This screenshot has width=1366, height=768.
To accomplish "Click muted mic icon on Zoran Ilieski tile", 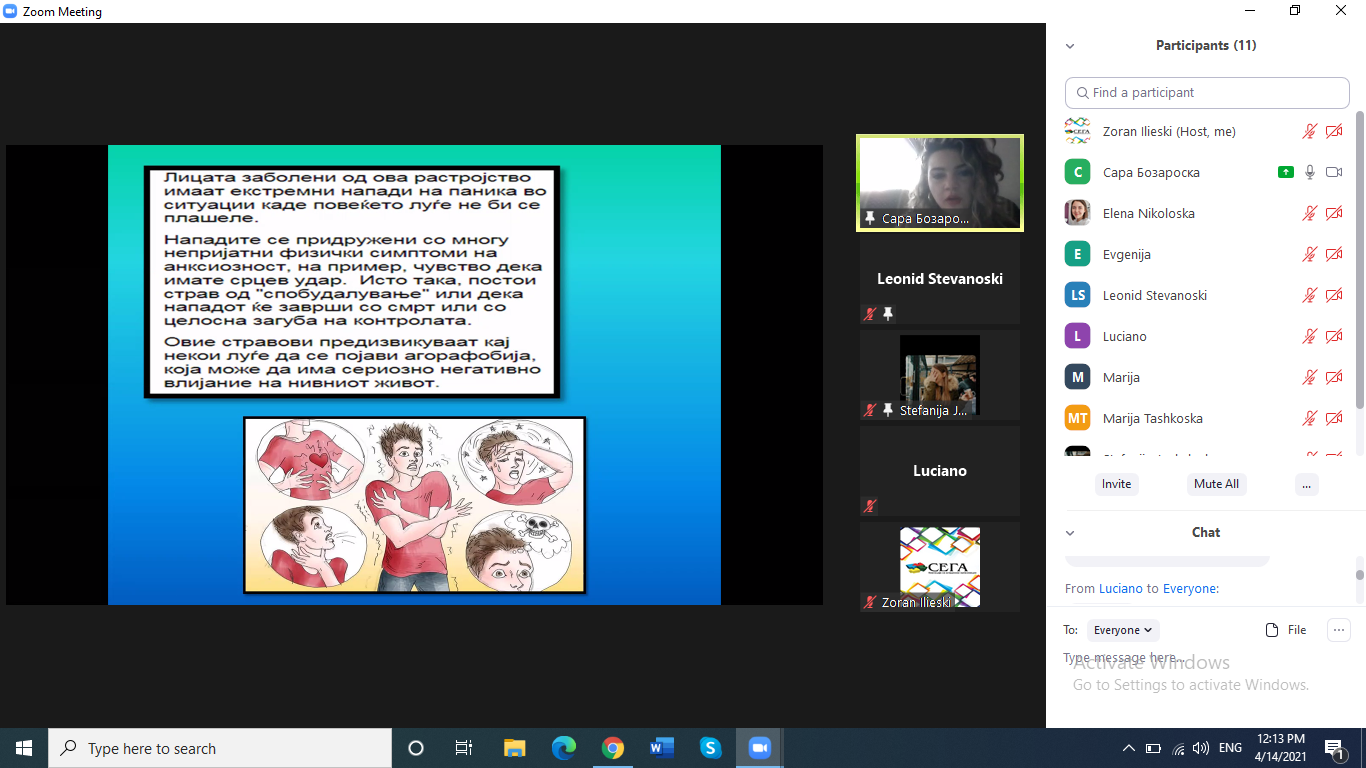I will click(x=870, y=602).
